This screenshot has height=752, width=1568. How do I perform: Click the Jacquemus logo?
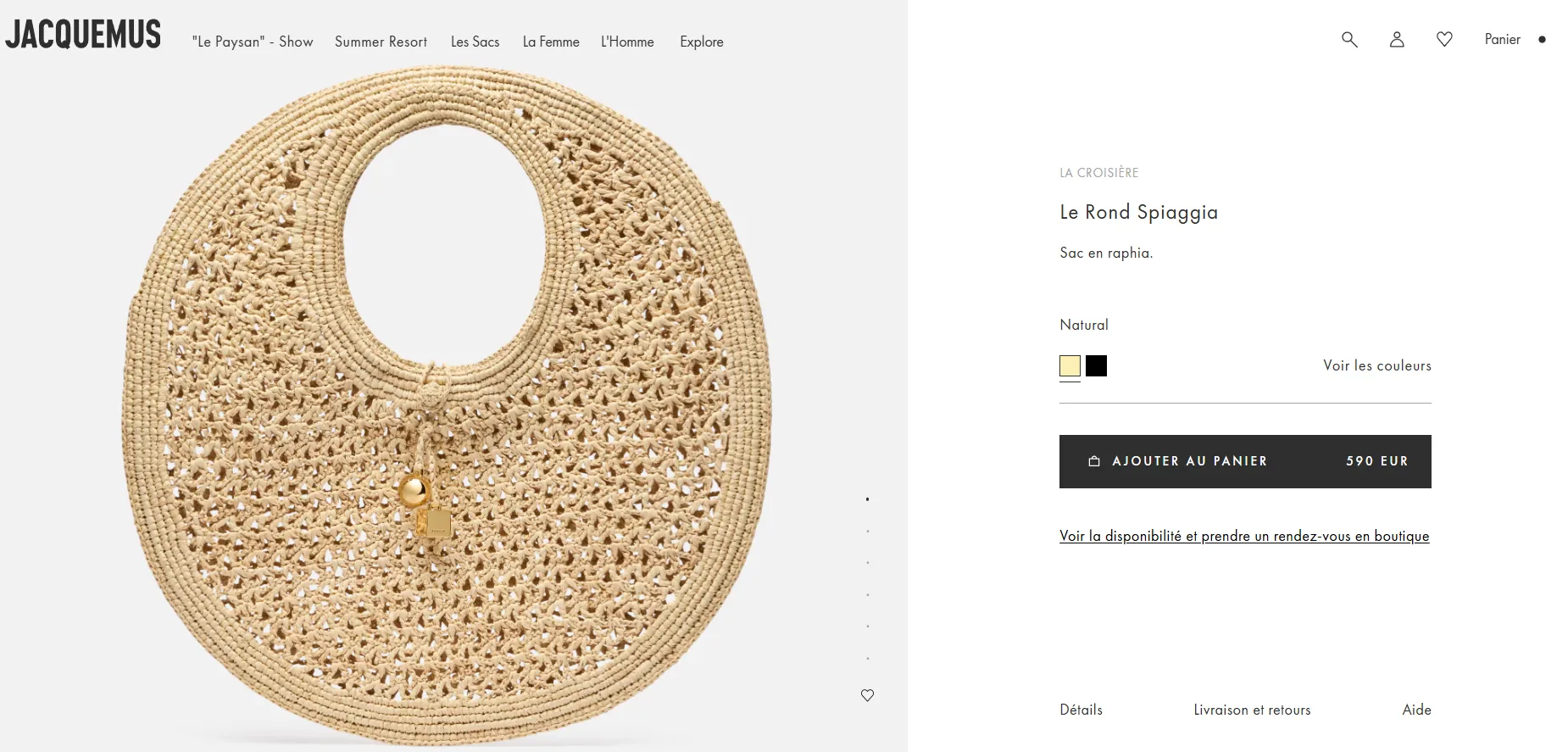tap(83, 35)
